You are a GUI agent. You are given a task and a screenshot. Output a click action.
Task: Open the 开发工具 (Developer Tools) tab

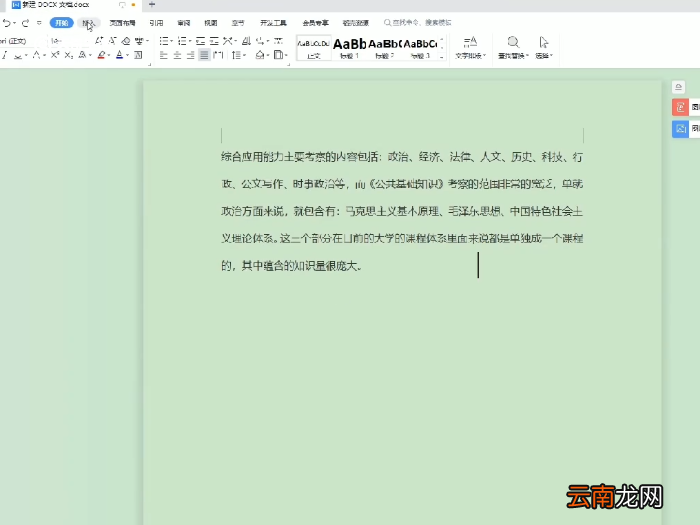point(273,23)
